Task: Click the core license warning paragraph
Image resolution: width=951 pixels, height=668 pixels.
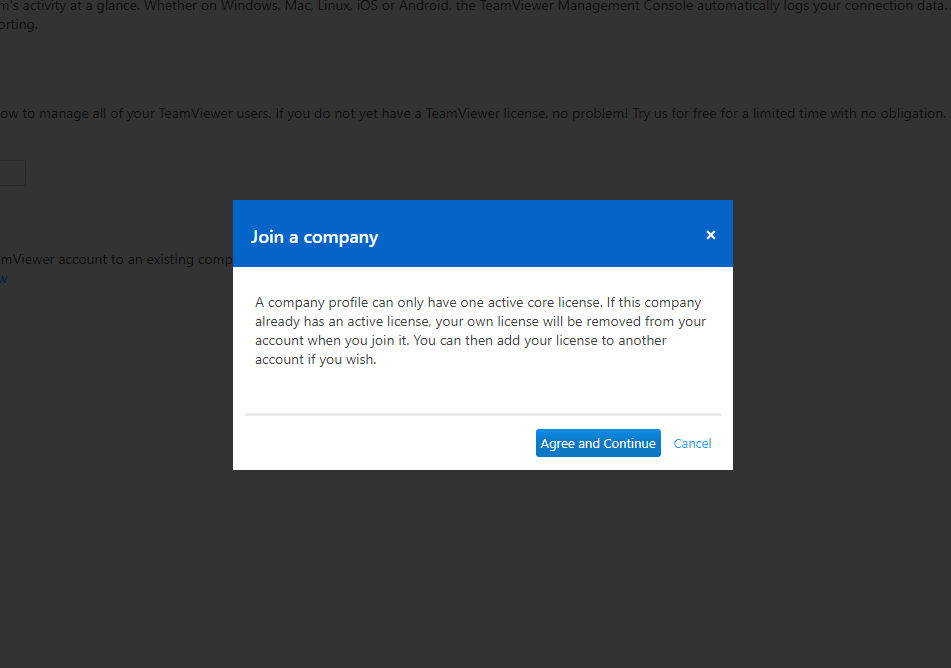Action: 480,331
